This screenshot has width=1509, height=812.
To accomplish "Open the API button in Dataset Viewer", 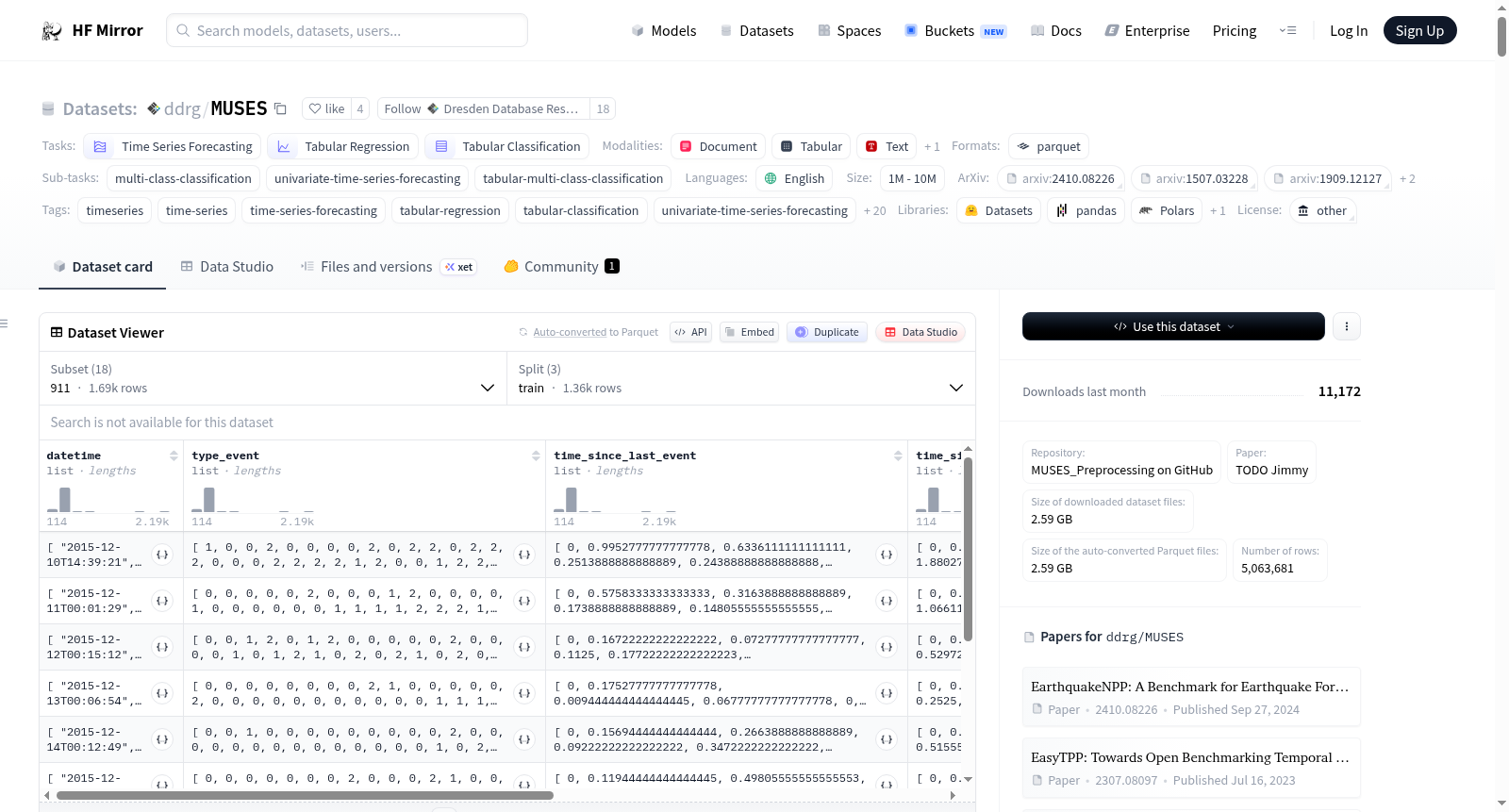I will point(690,332).
